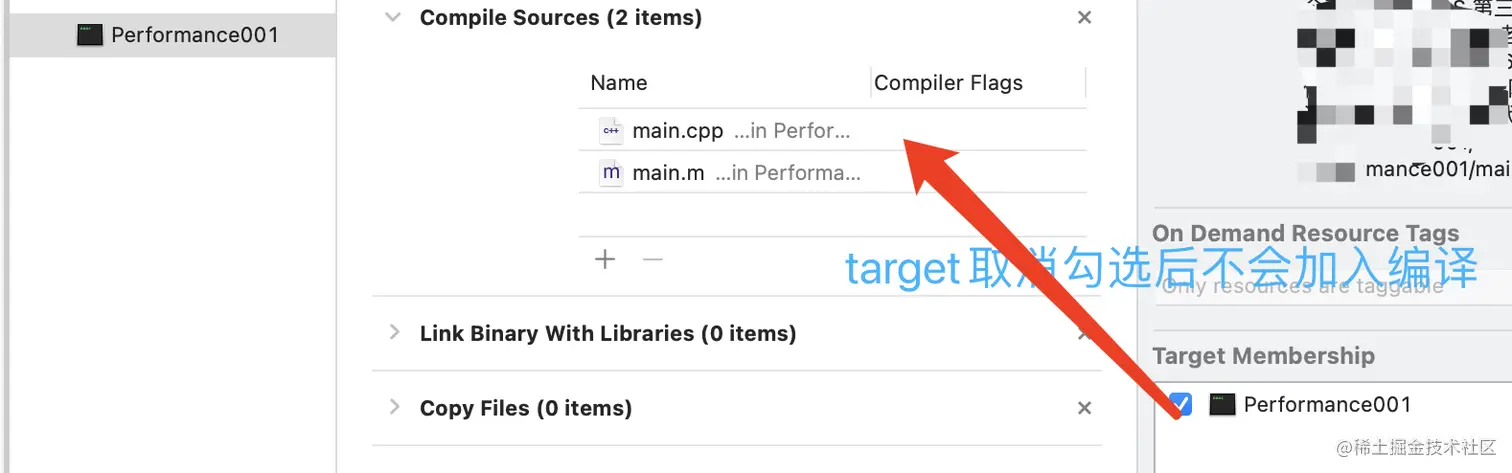Add a source file with the plus button

pyautogui.click(x=605, y=259)
